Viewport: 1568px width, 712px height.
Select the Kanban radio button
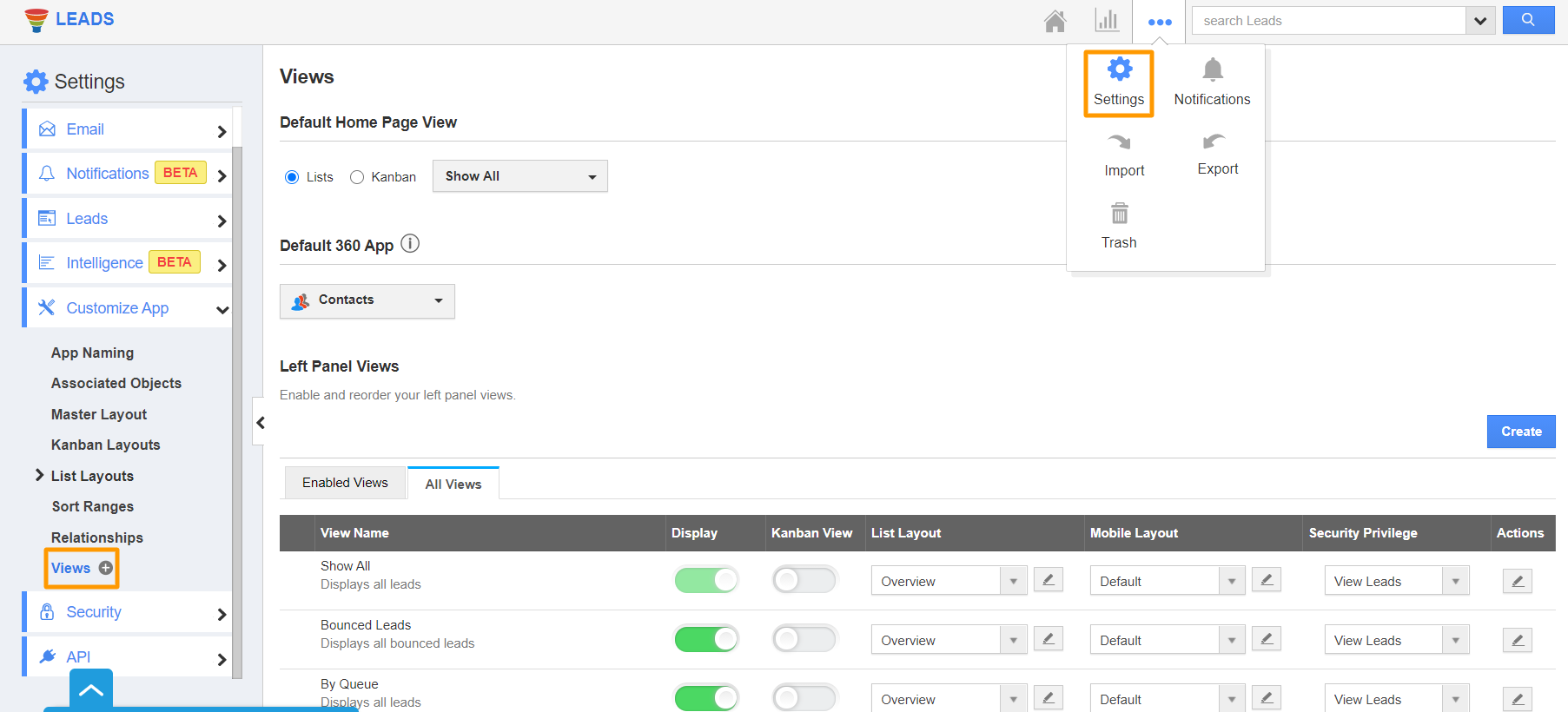[x=357, y=177]
